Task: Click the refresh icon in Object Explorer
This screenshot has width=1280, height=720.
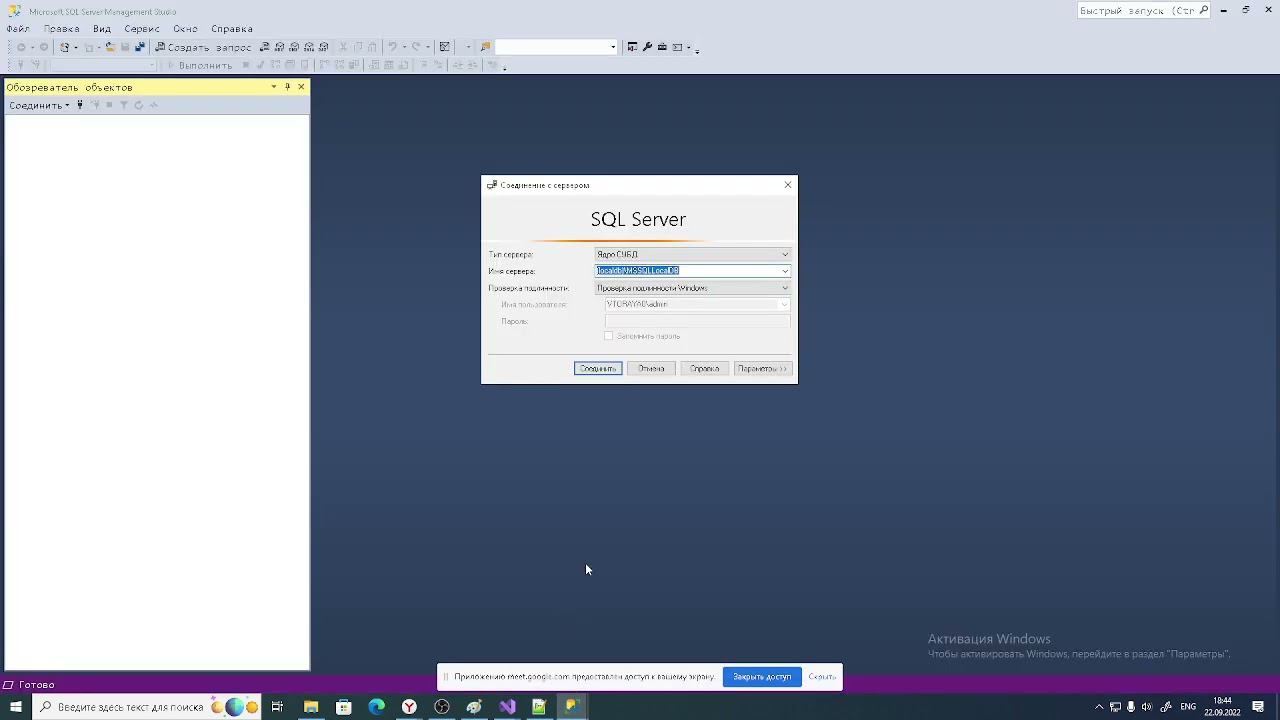Action: point(139,105)
